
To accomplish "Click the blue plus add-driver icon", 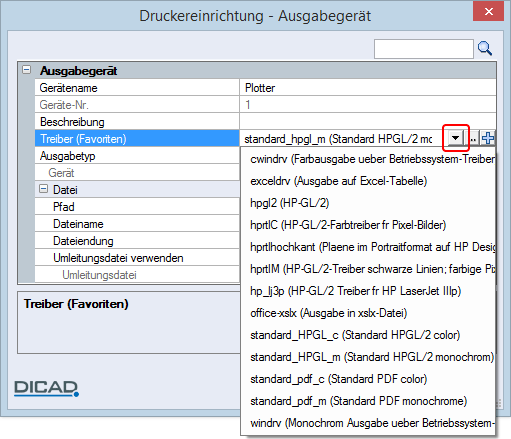I will point(488,138).
